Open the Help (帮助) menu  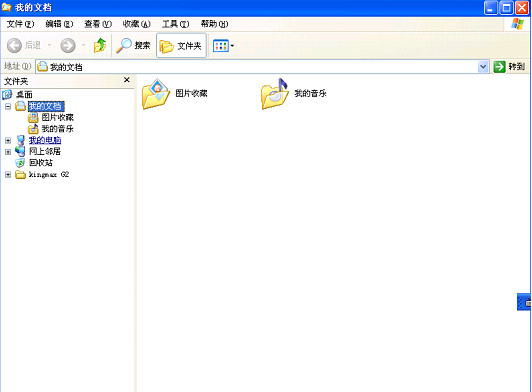[x=214, y=24]
